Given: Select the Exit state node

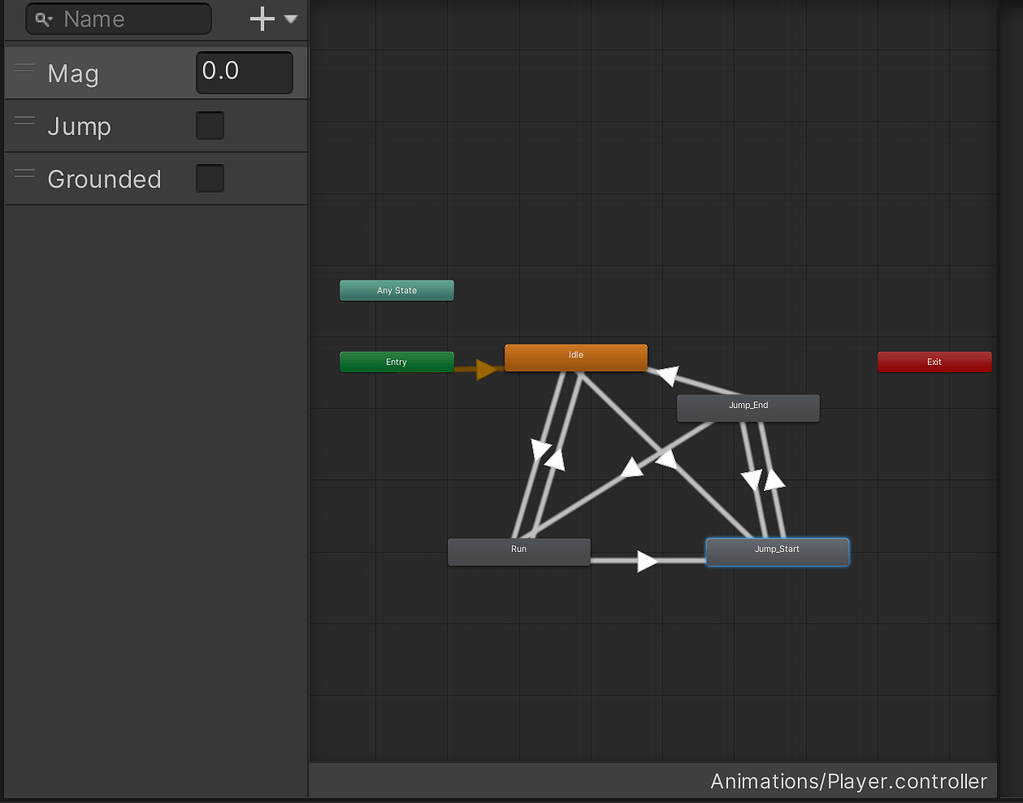Looking at the screenshot, I should tap(933, 361).
